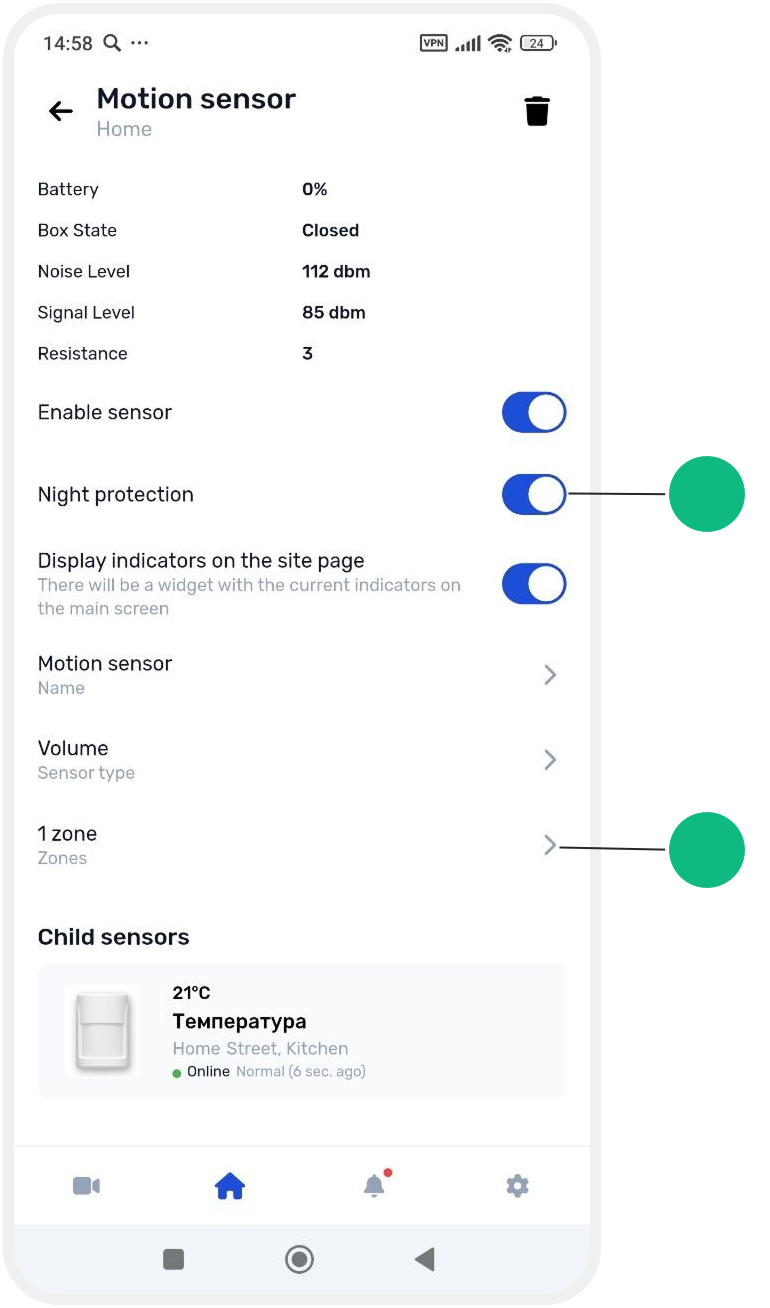Screen dimensions: 770x1308
Task: Open Volume sensor type chevron
Action: [550, 760]
